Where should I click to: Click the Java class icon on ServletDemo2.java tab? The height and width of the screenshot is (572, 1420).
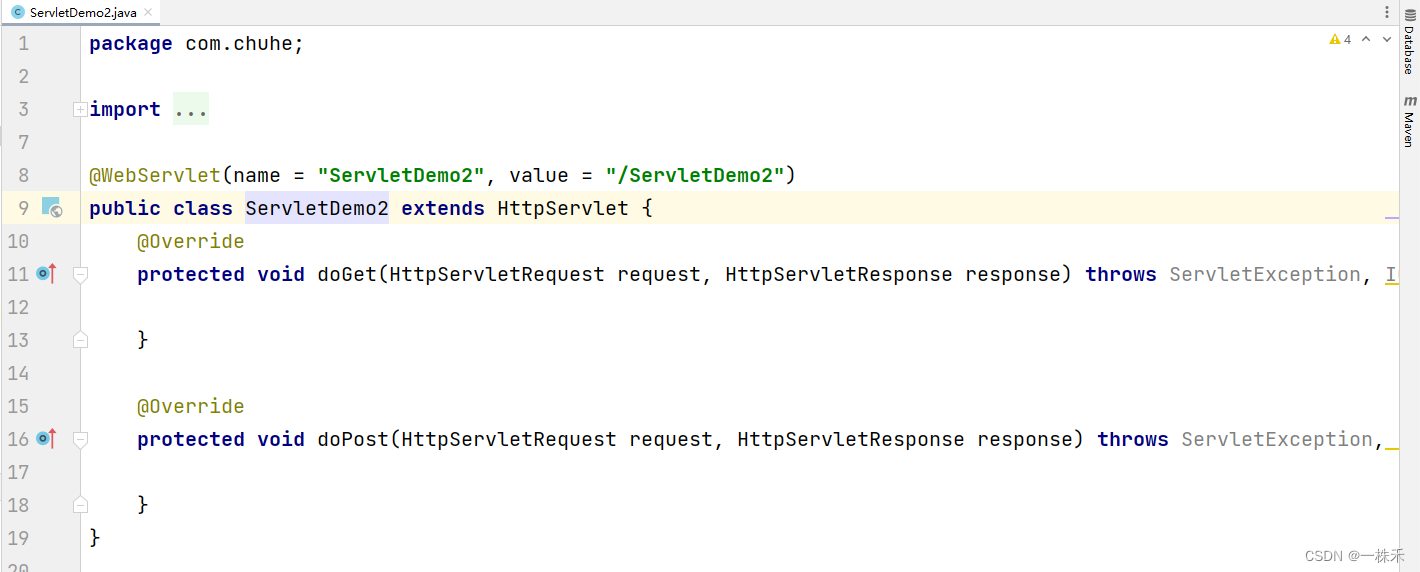(18, 12)
